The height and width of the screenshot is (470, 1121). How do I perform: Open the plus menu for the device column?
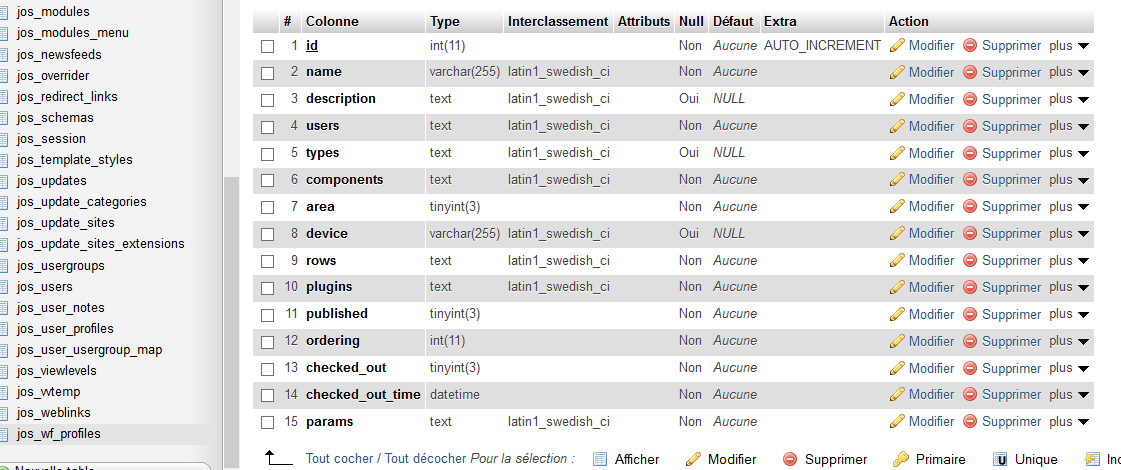(1069, 233)
